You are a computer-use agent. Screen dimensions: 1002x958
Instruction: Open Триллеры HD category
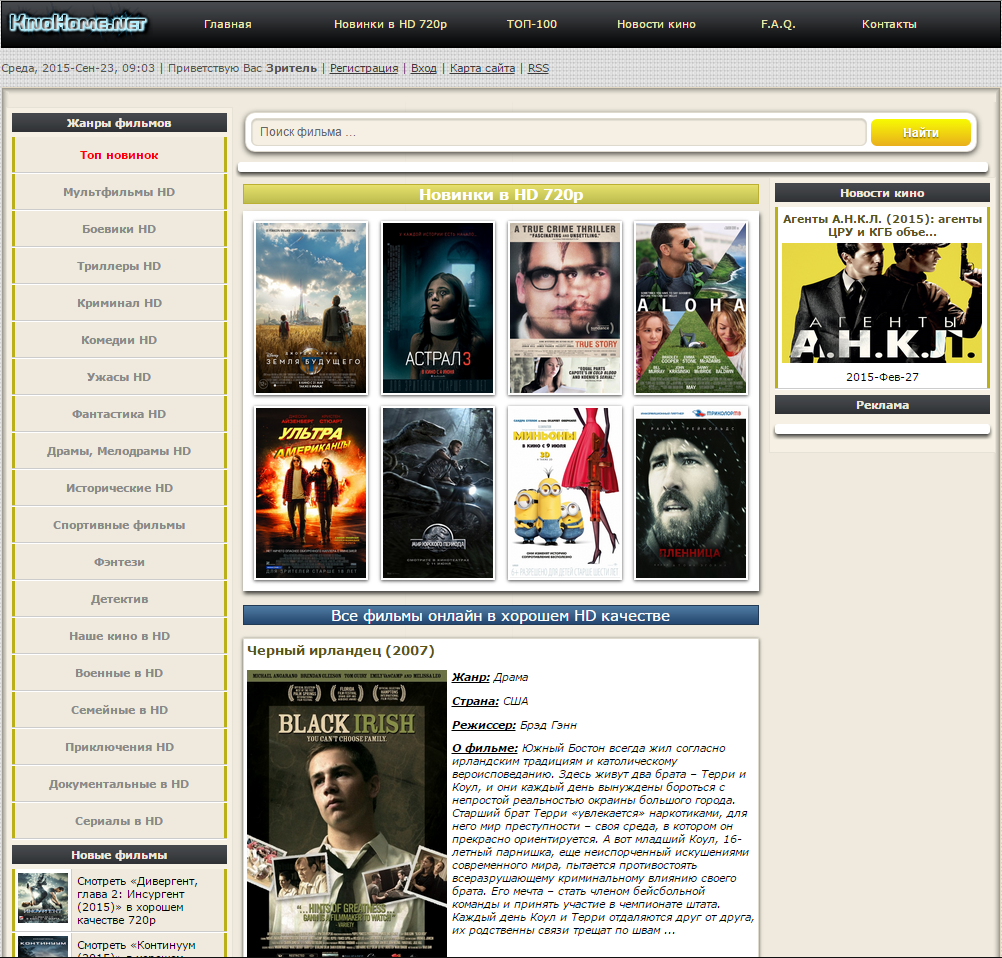[119, 266]
